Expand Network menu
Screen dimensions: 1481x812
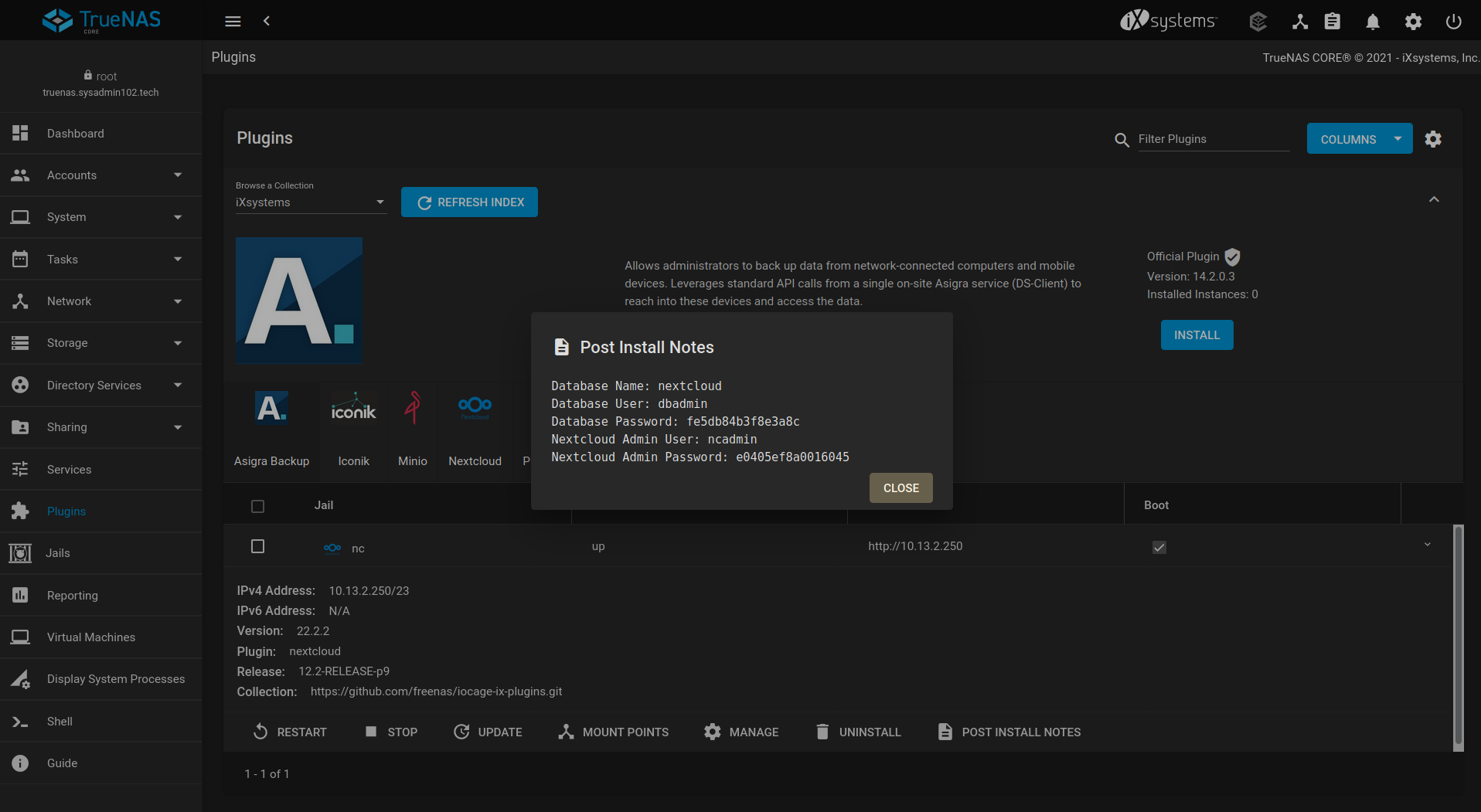[101, 301]
